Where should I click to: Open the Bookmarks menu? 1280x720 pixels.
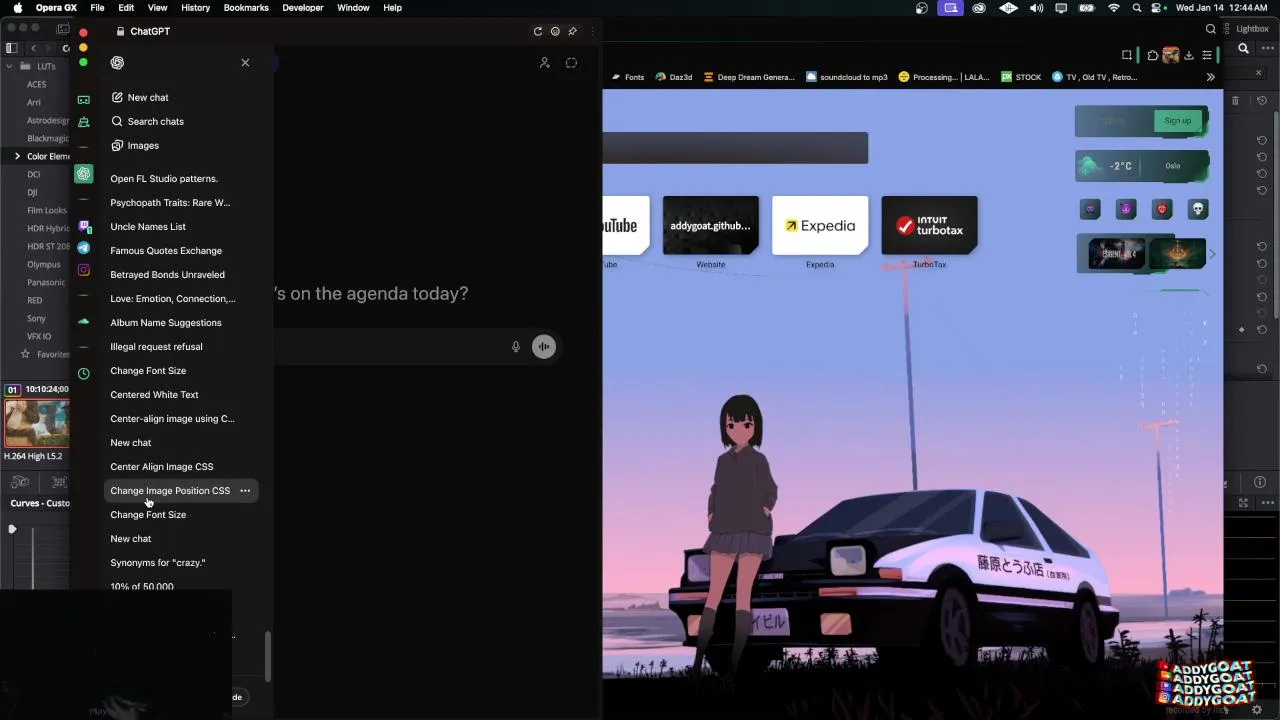pos(246,8)
